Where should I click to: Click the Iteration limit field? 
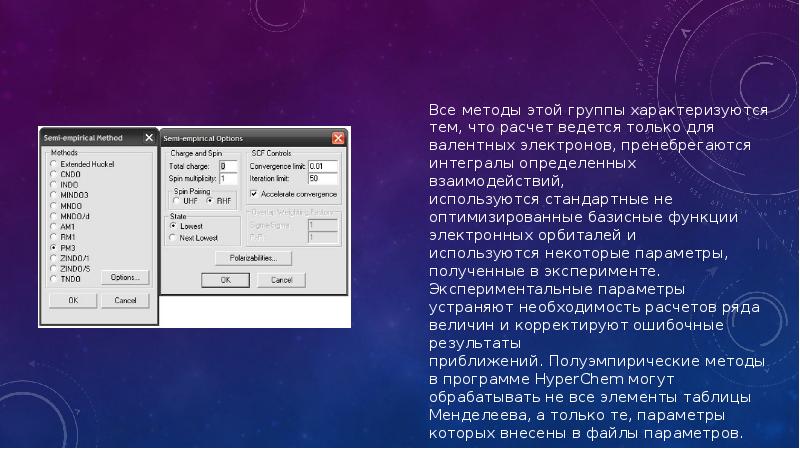(x=322, y=179)
